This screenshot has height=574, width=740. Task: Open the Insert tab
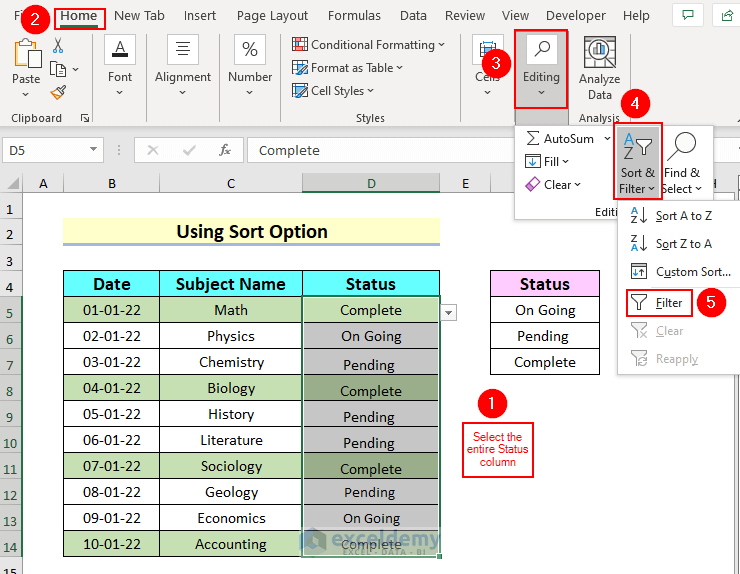click(200, 16)
